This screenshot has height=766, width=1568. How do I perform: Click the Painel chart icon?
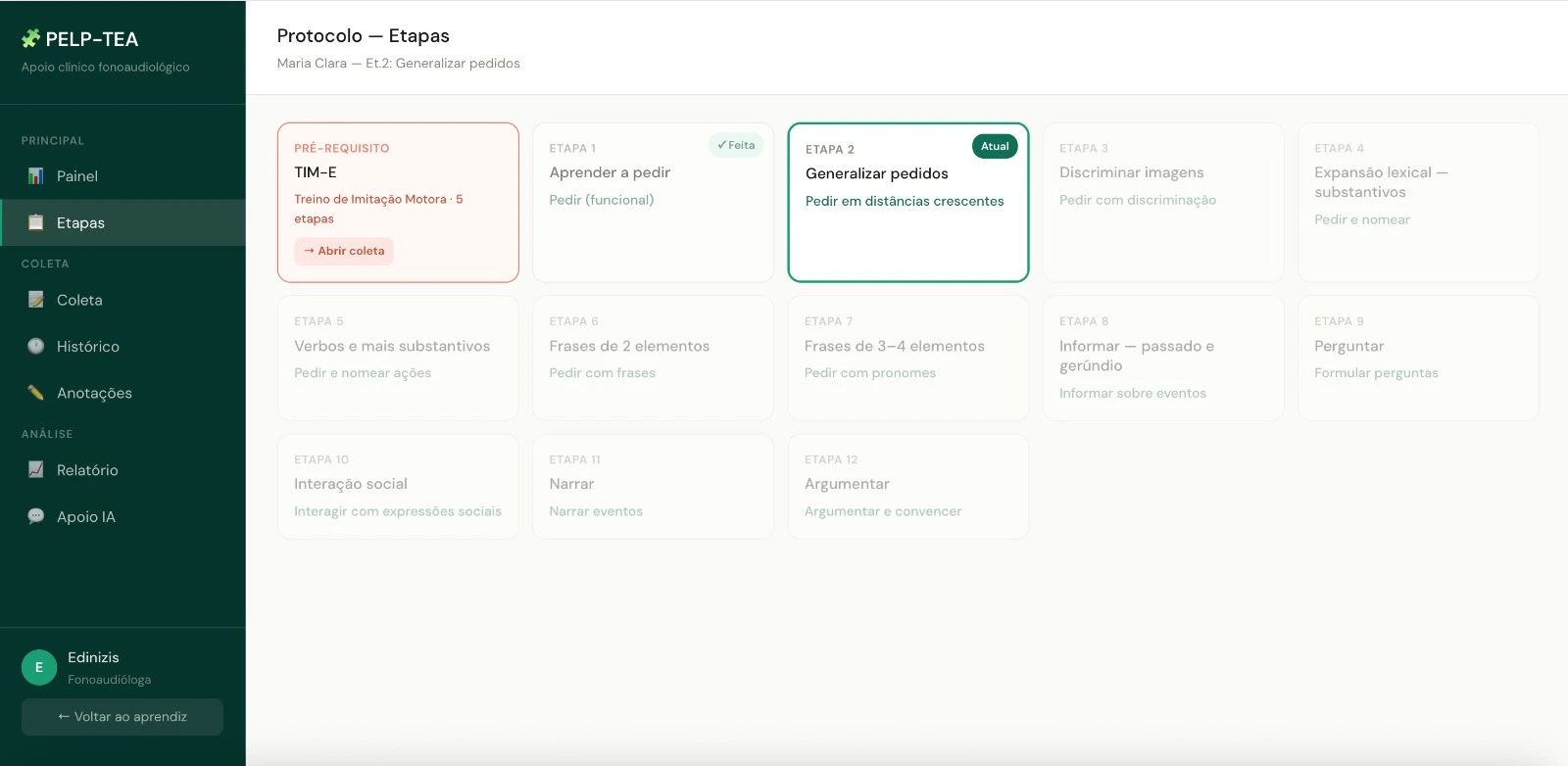coord(36,176)
